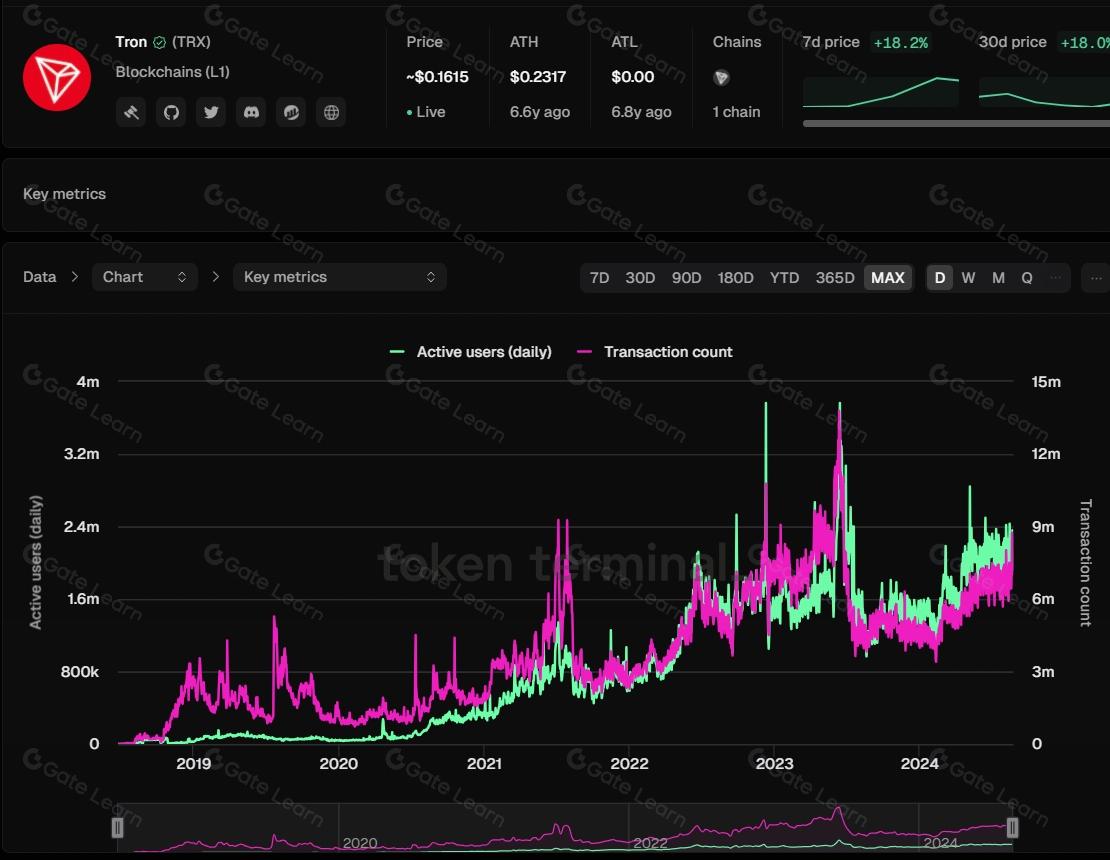Open Tron's GitHub repository icon
The width and height of the screenshot is (1110, 860).
(171, 112)
